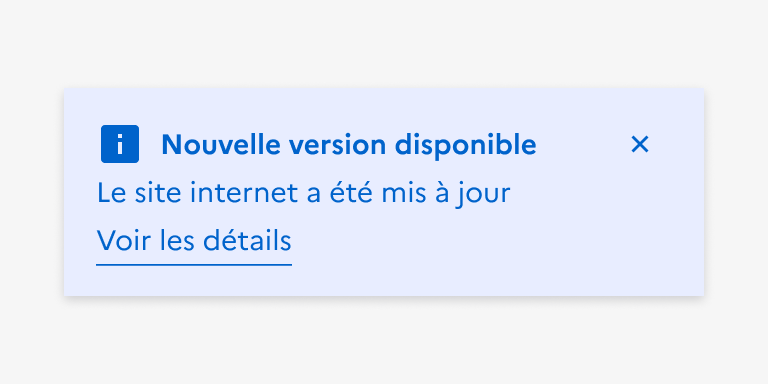Click the square 'i' information symbol
This screenshot has height=384, width=768.
coord(120,144)
